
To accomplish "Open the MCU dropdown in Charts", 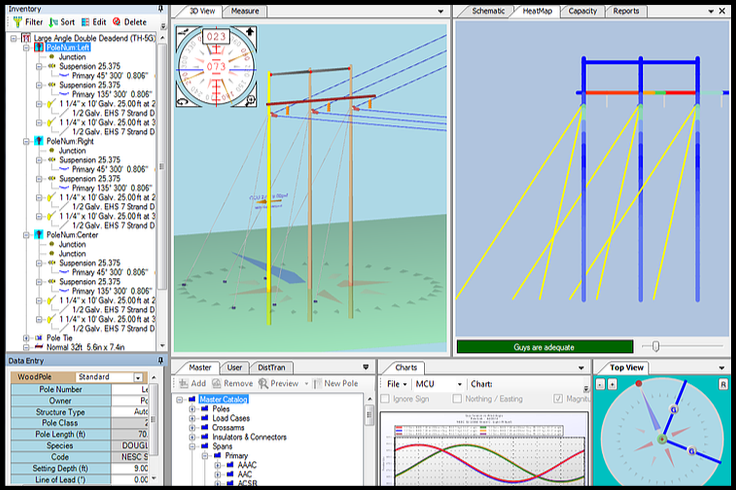I will (x=459, y=384).
